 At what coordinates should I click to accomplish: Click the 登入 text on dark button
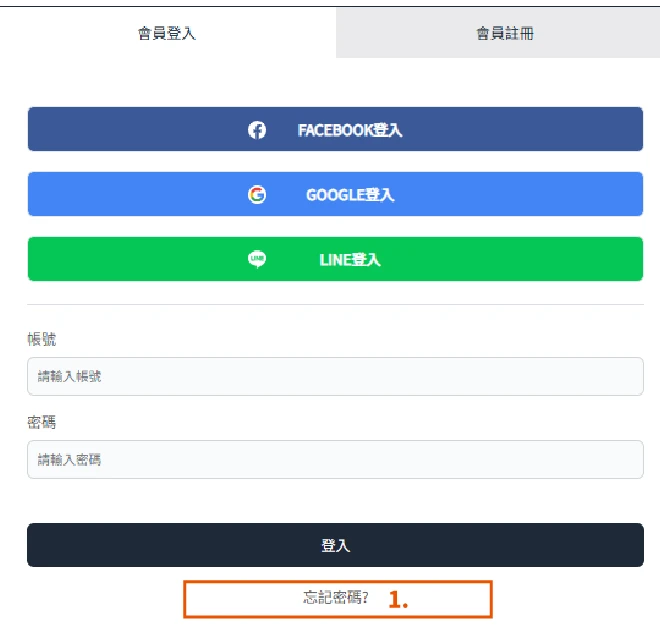click(335, 546)
